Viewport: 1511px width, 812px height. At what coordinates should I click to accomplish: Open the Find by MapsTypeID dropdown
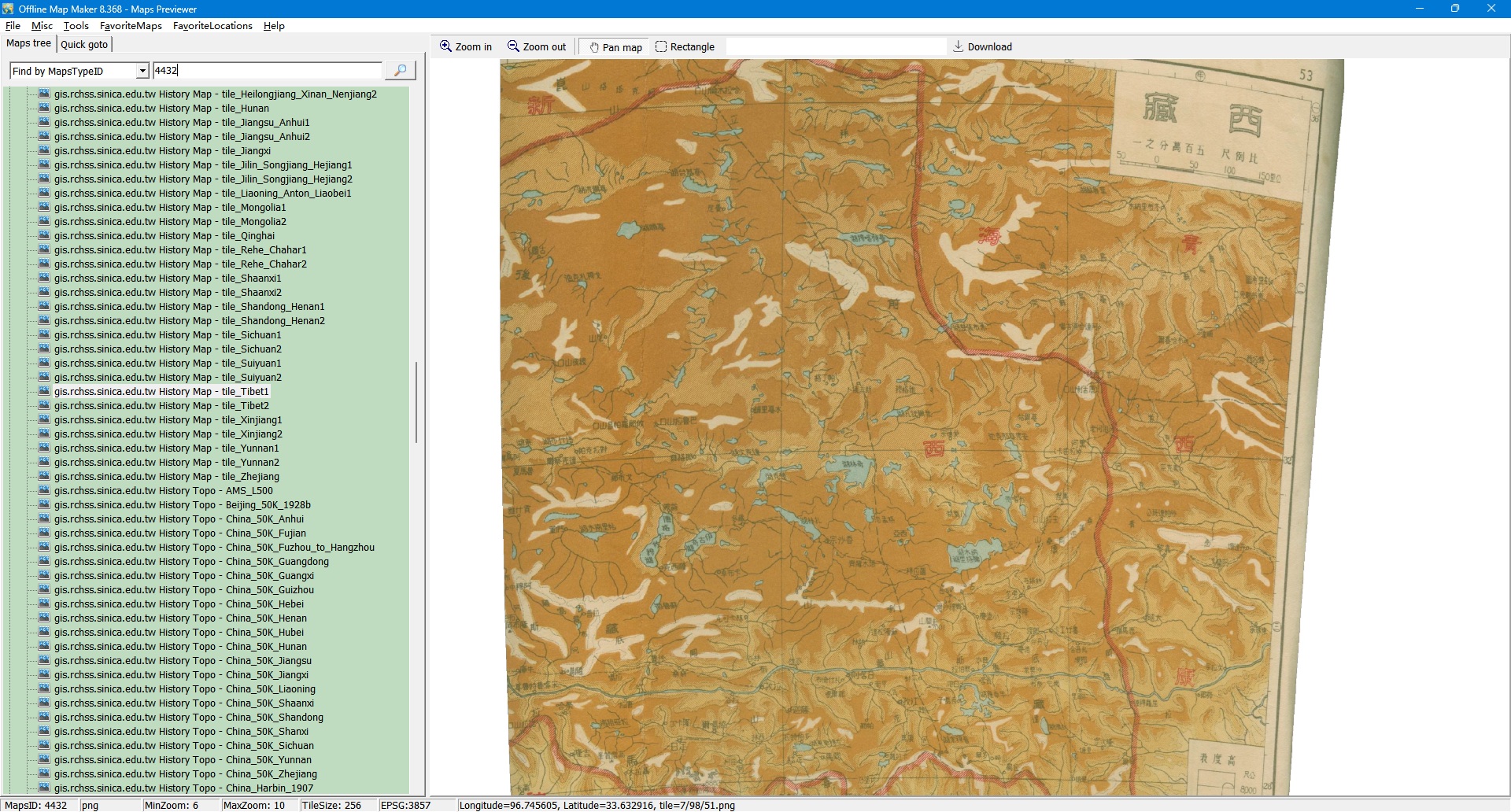(142, 71)
